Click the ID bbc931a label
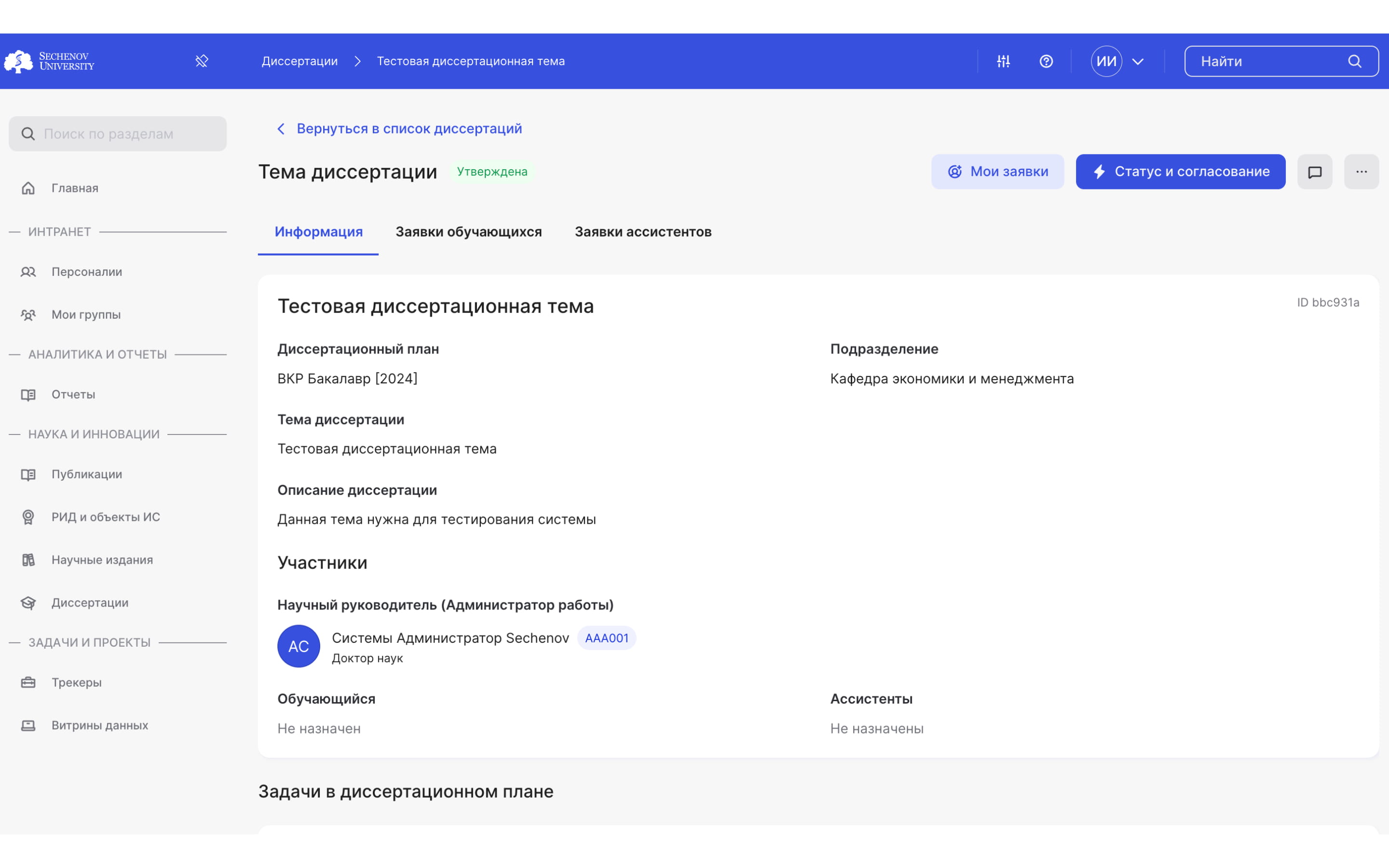 pyautogui.click(x=1328, y=302)
